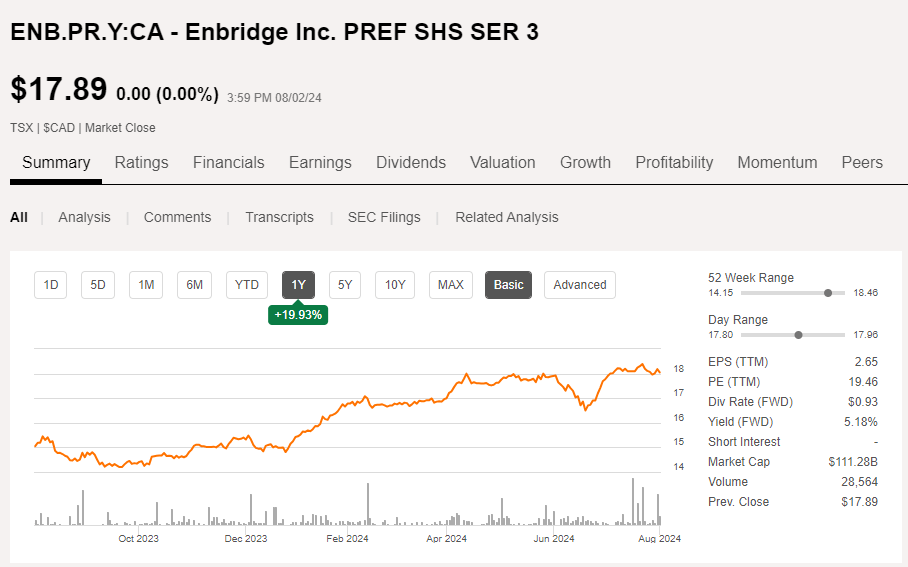Show SEC Filings in feed
The height and width of the screenshot is (567, 908).
(x=384, y=217)
